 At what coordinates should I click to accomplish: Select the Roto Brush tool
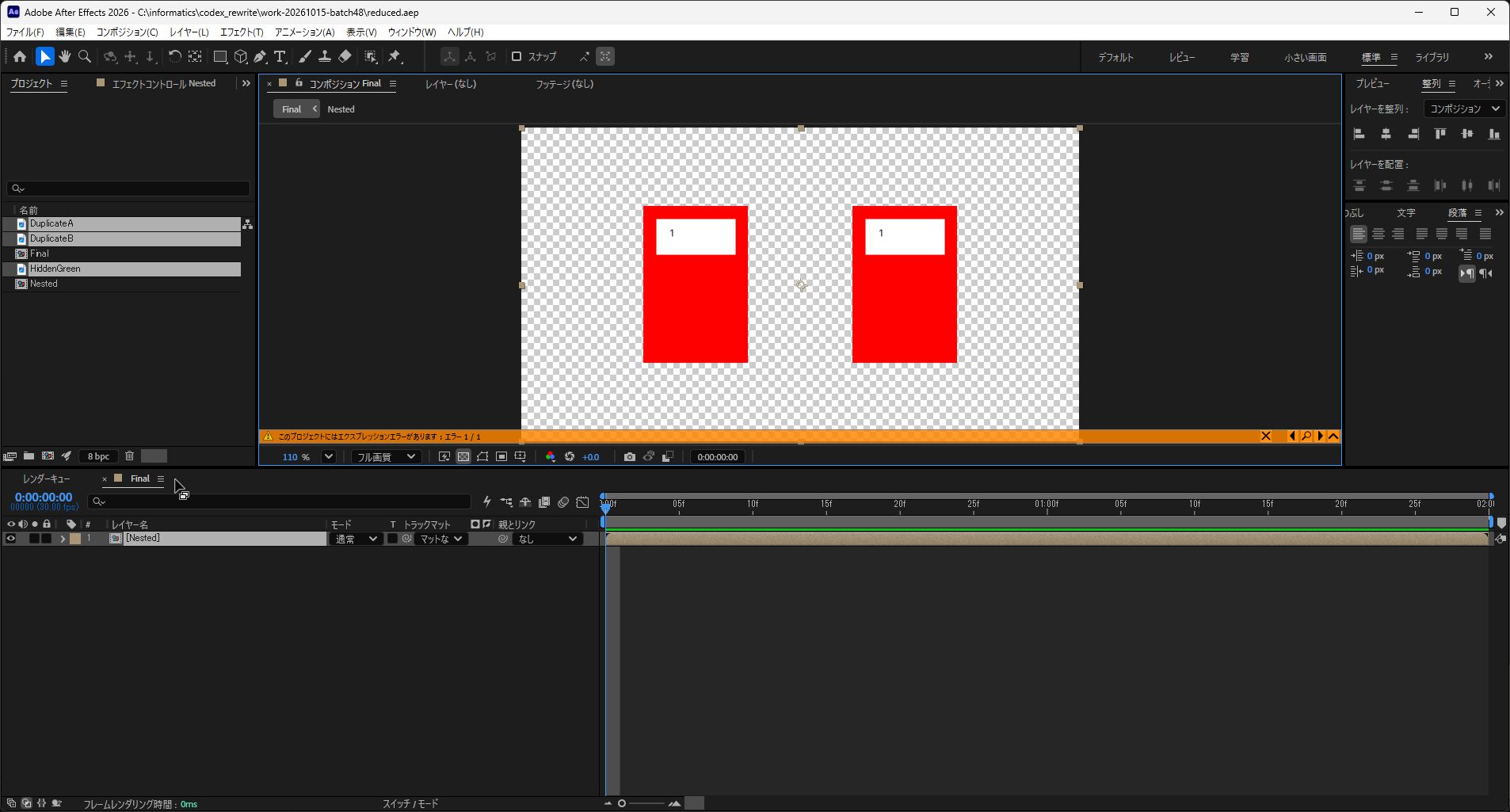click(x=370, y=56)
